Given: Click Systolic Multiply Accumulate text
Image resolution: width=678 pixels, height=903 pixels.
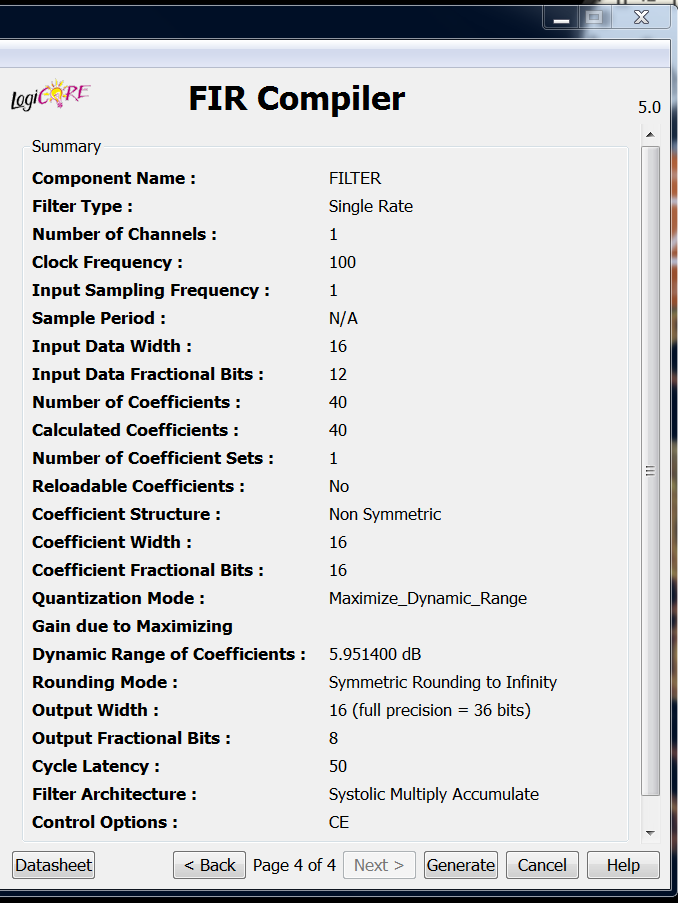Looking at the screenshot, I should tap(434, 794).
